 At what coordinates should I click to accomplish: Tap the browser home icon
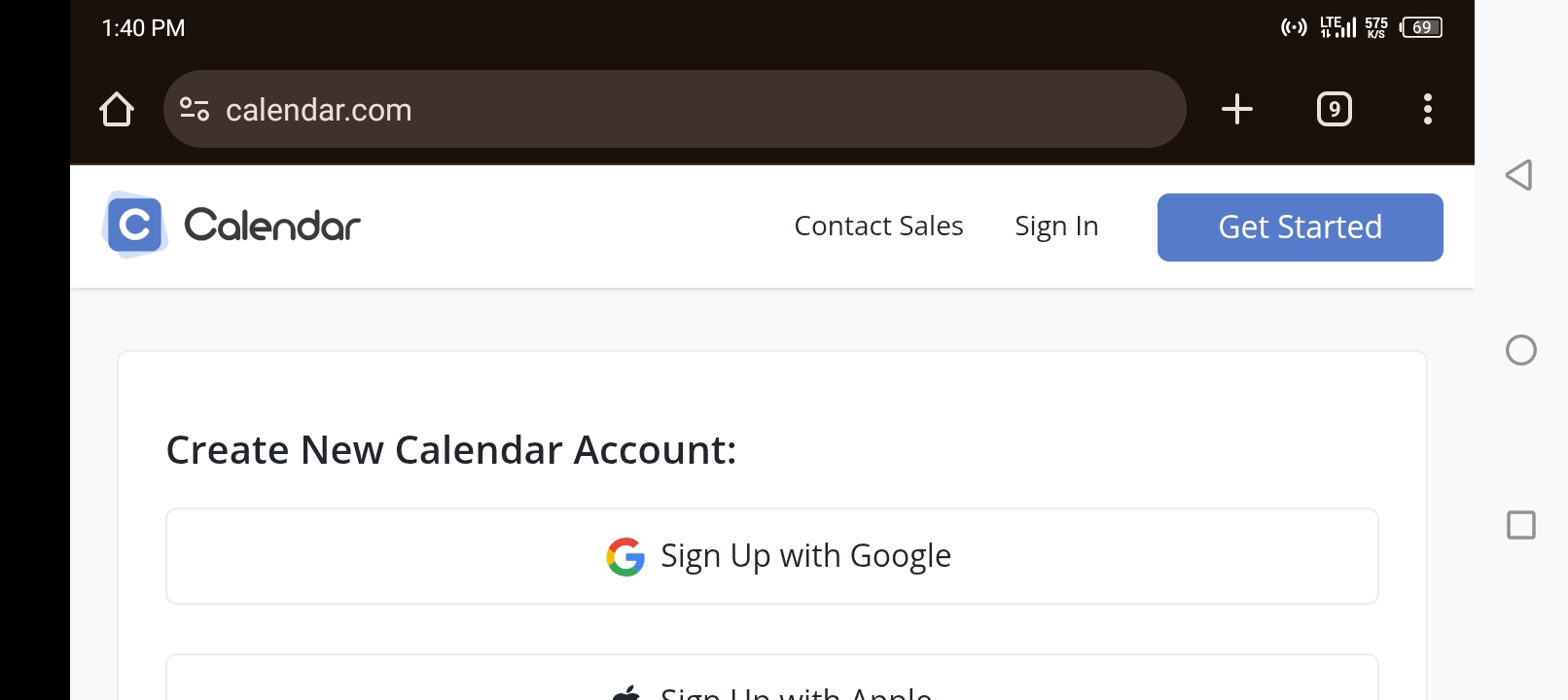[117, 109]
